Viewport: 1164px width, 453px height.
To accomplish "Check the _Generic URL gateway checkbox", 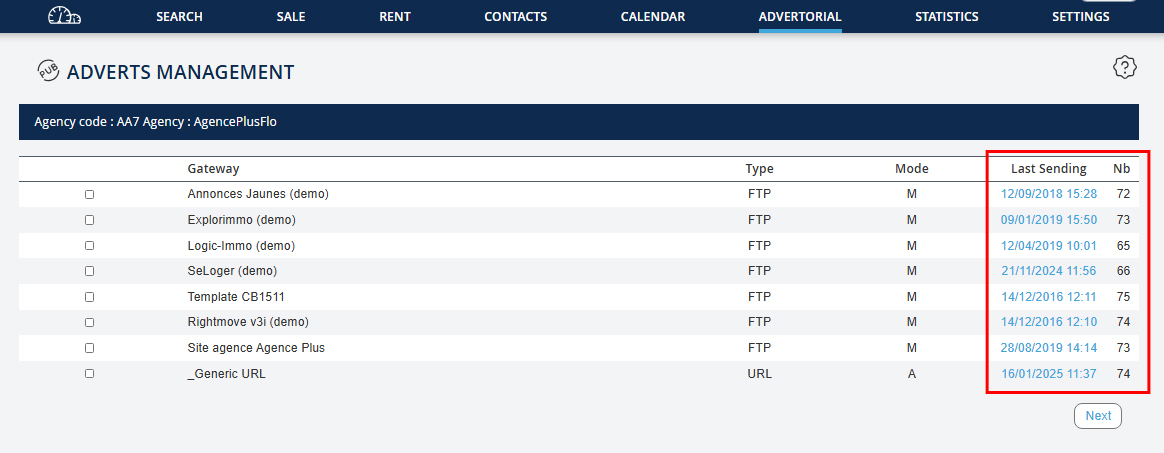I will click(x=90, y=374).
